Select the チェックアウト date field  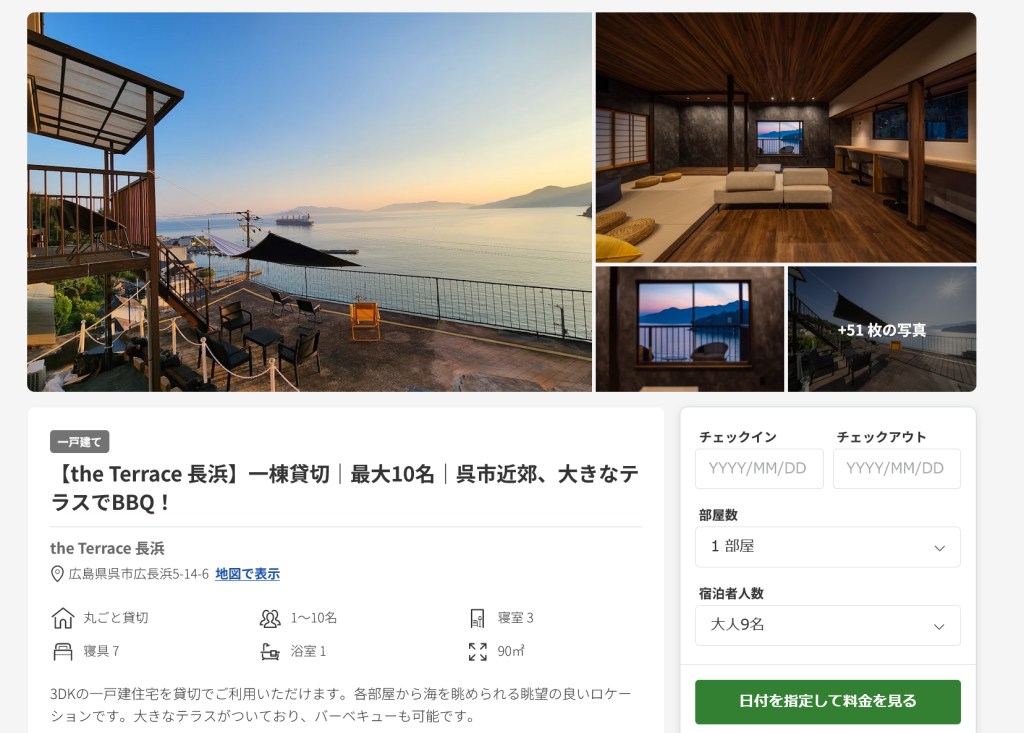(897, 468)
